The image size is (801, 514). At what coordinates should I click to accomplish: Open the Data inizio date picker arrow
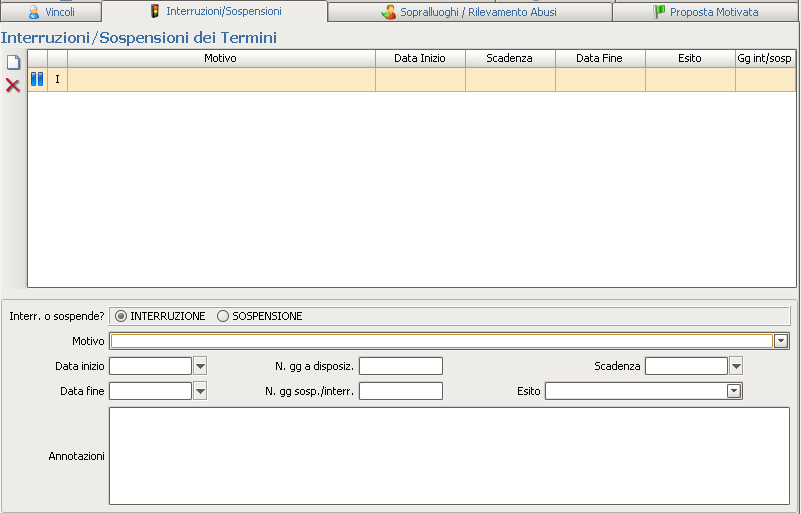pyautogui.click(x=200, y=366)
